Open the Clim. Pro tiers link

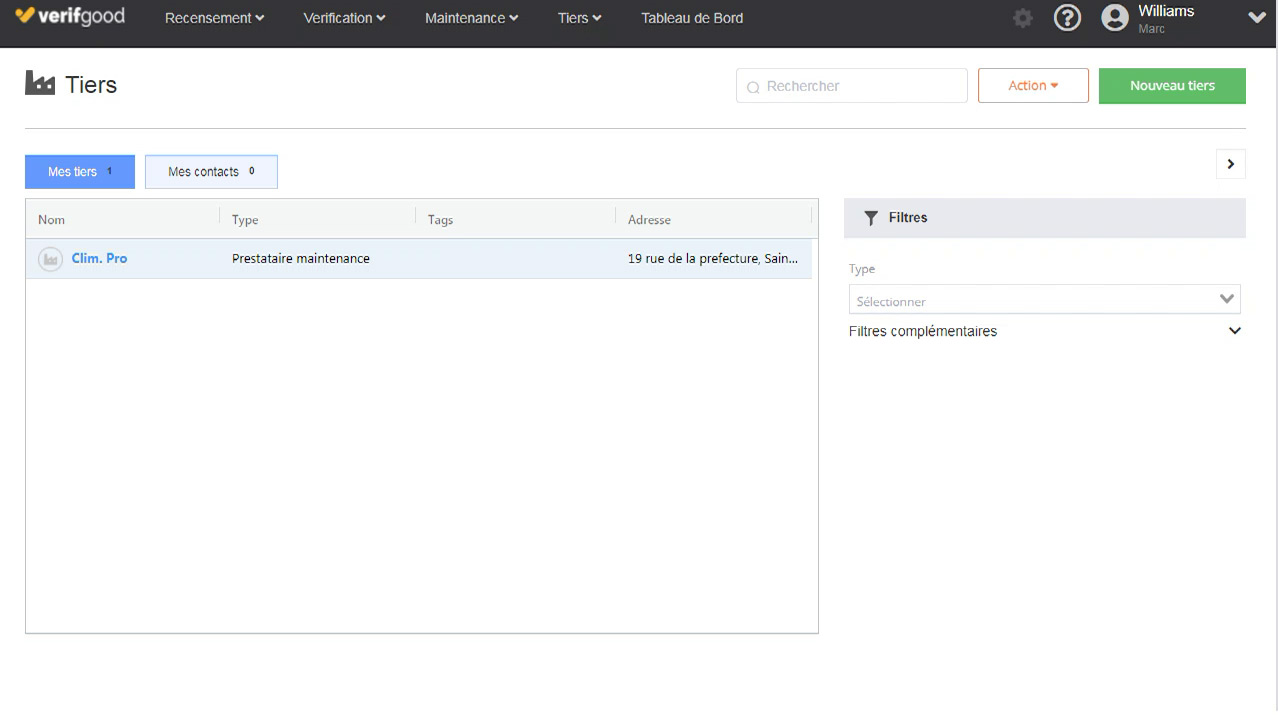99,258
